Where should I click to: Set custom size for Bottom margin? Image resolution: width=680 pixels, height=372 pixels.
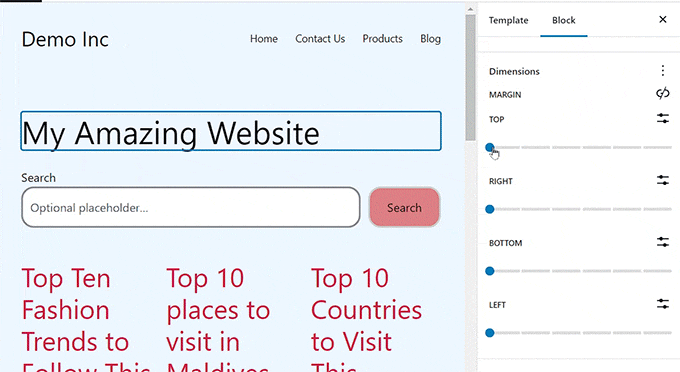click(x=662, y=242)
